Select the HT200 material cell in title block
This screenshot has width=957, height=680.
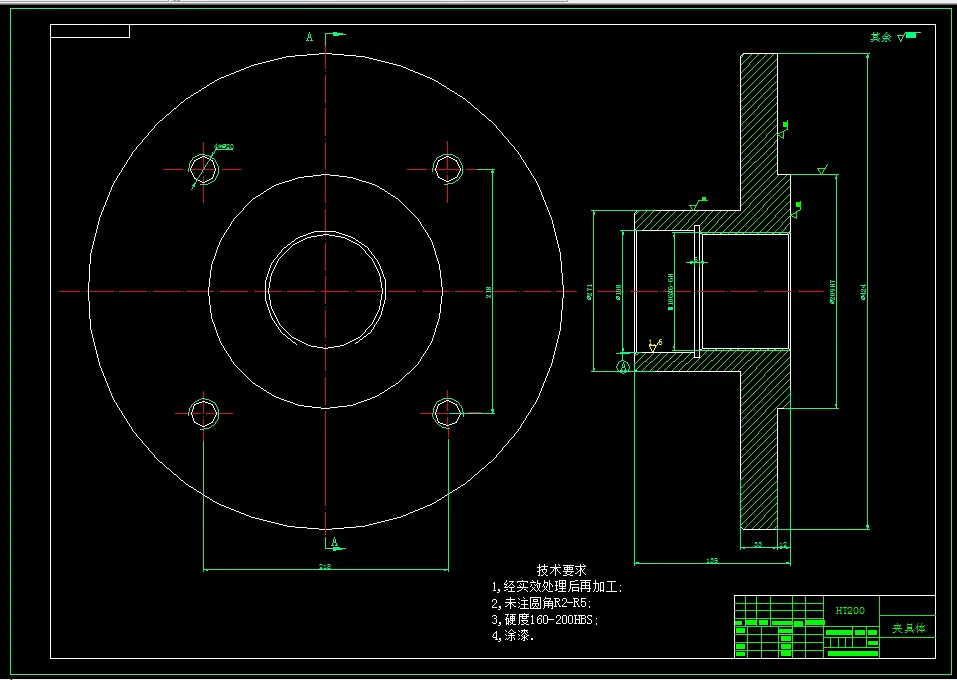850,612
